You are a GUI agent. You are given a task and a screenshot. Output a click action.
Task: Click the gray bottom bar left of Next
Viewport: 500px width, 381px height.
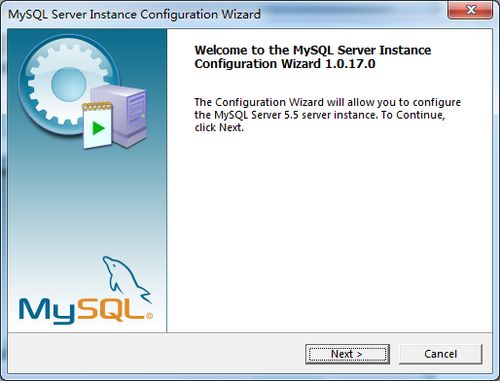tap(157, 353)
